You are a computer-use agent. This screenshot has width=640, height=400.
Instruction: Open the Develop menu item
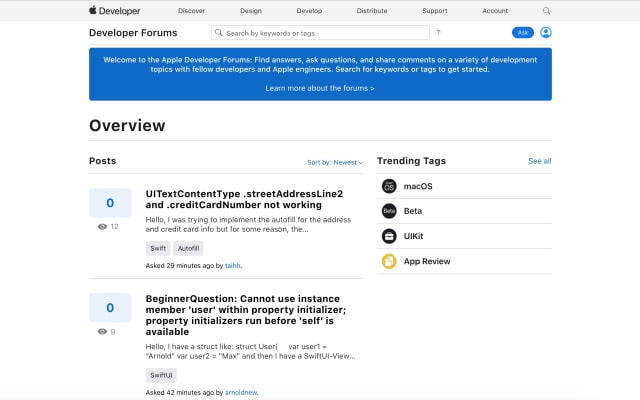pos(309,10)
